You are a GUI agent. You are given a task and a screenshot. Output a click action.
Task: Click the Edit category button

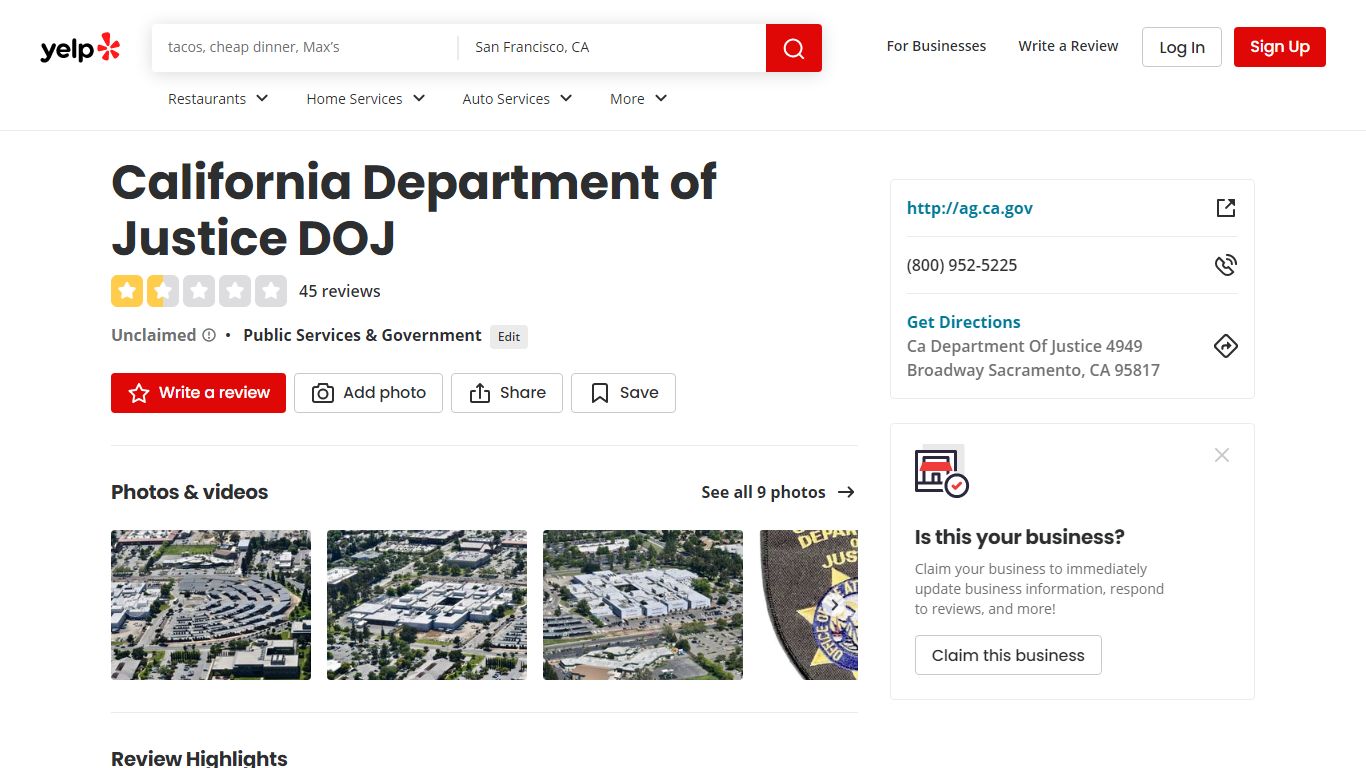click(509, 337)
